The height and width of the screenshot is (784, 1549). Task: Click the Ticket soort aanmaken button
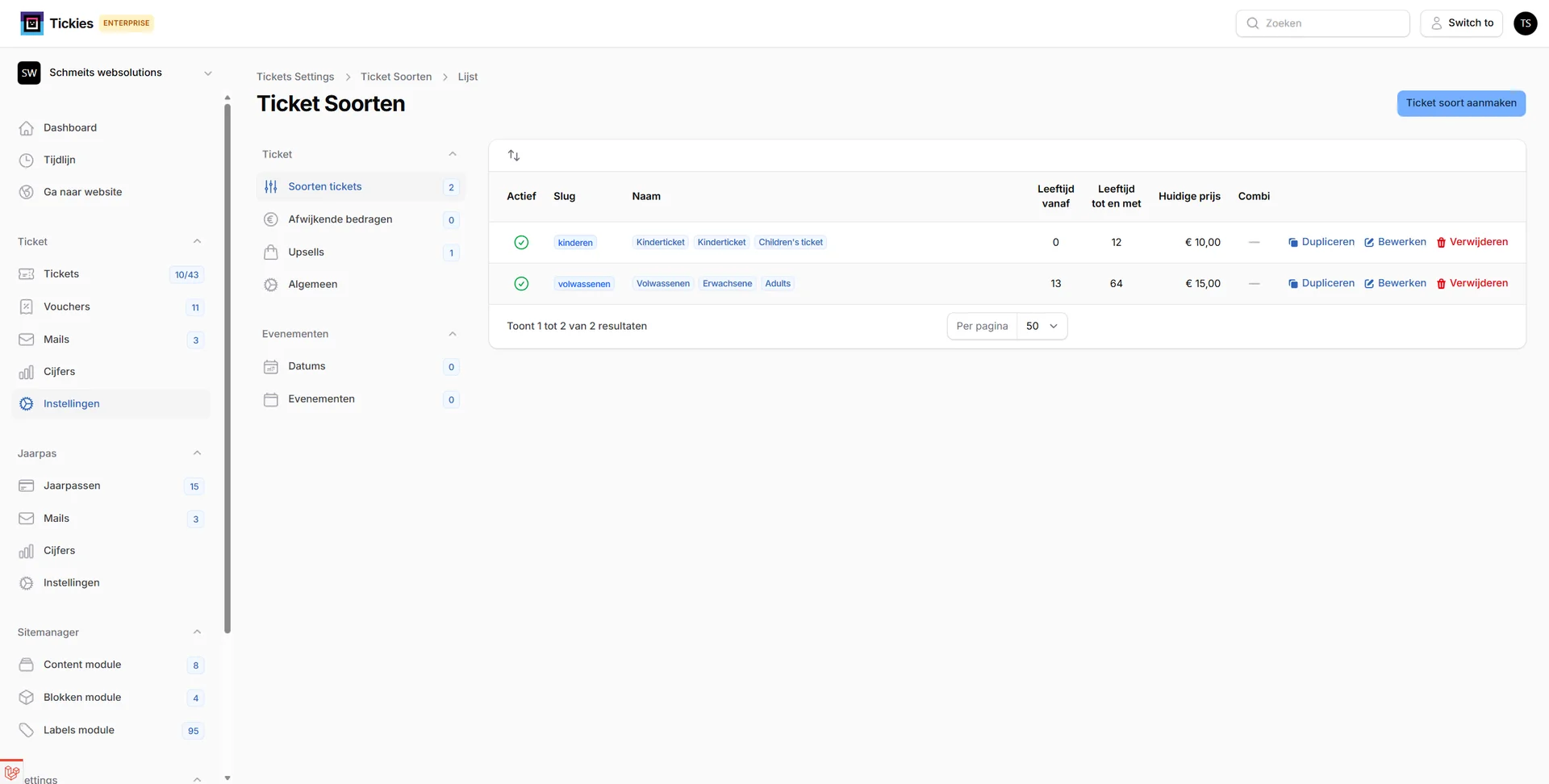1460,103
